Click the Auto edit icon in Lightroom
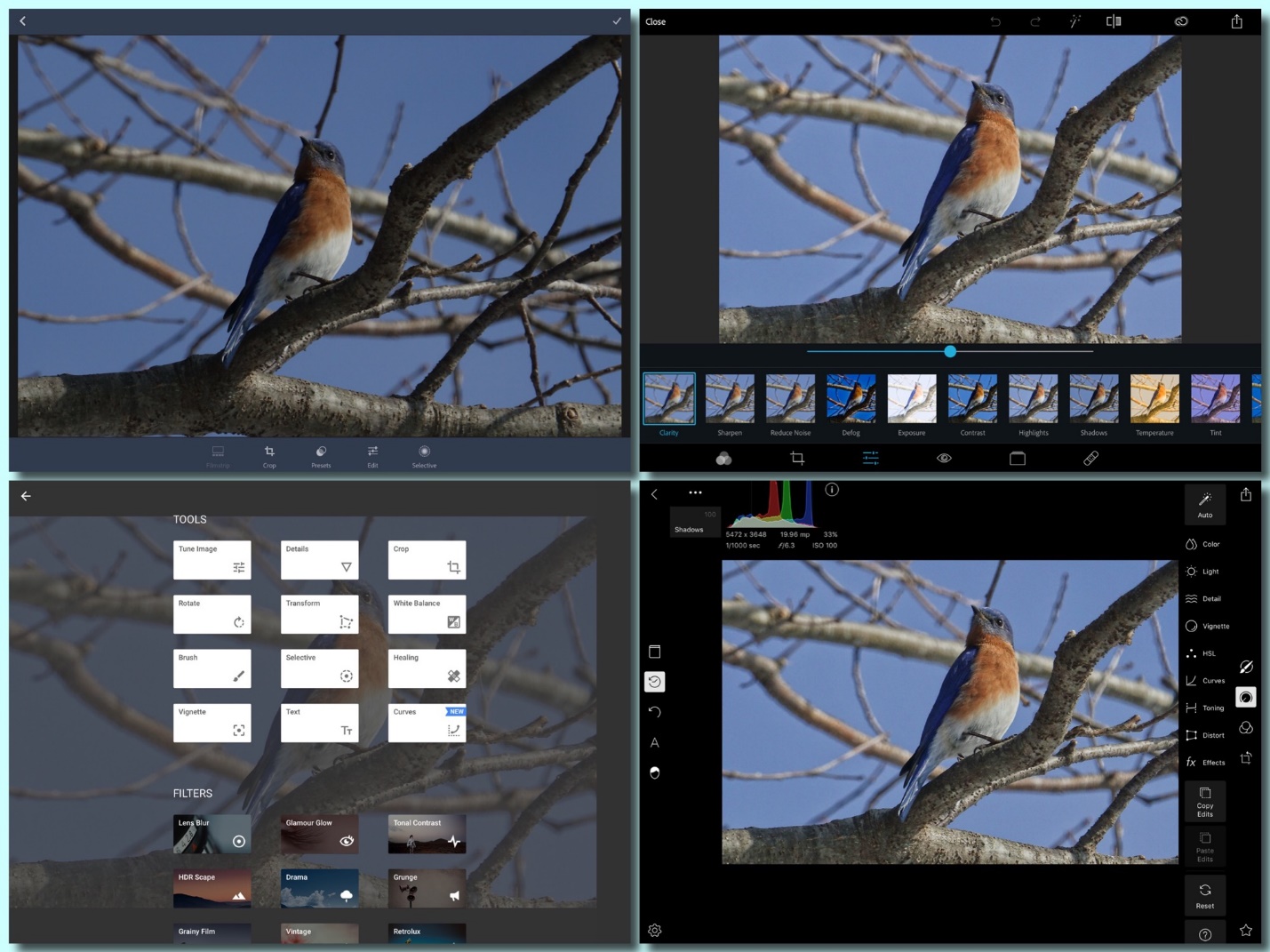 click(1205, 504)
